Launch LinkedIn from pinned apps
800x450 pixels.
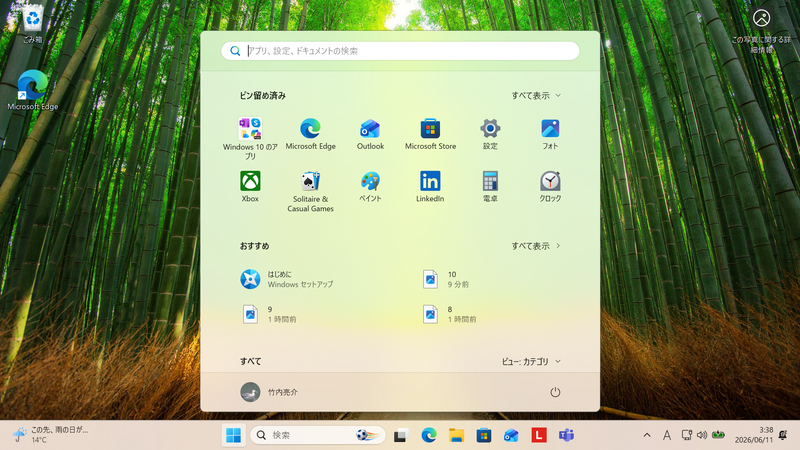tap(430, 187)
